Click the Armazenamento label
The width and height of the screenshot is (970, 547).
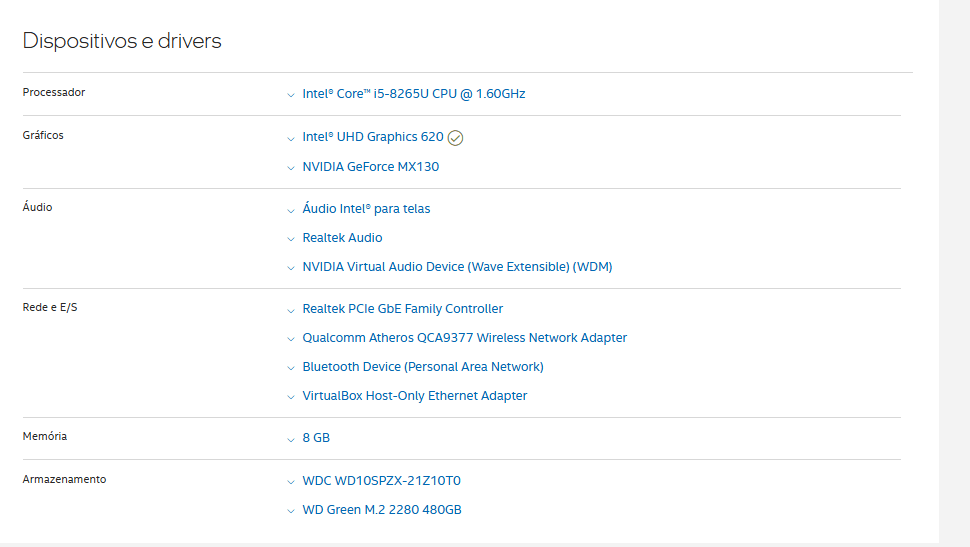pos(64,480)
